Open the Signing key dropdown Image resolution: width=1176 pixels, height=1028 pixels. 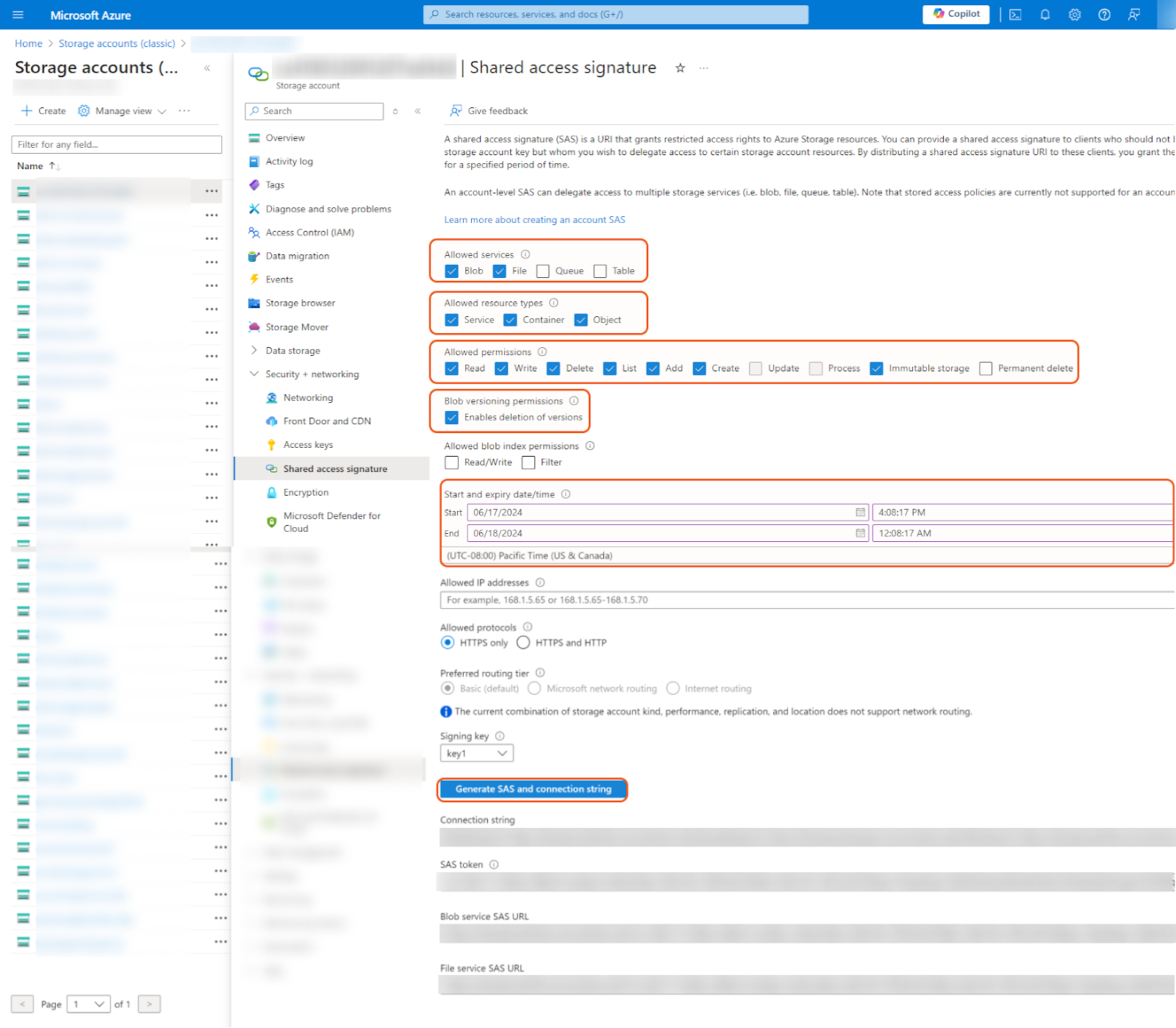(476, 753)
